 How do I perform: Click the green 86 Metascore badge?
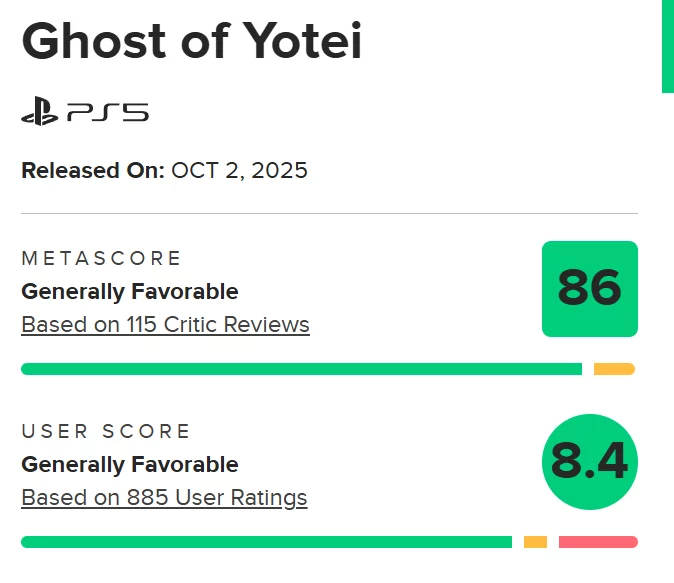click(589, 289)
